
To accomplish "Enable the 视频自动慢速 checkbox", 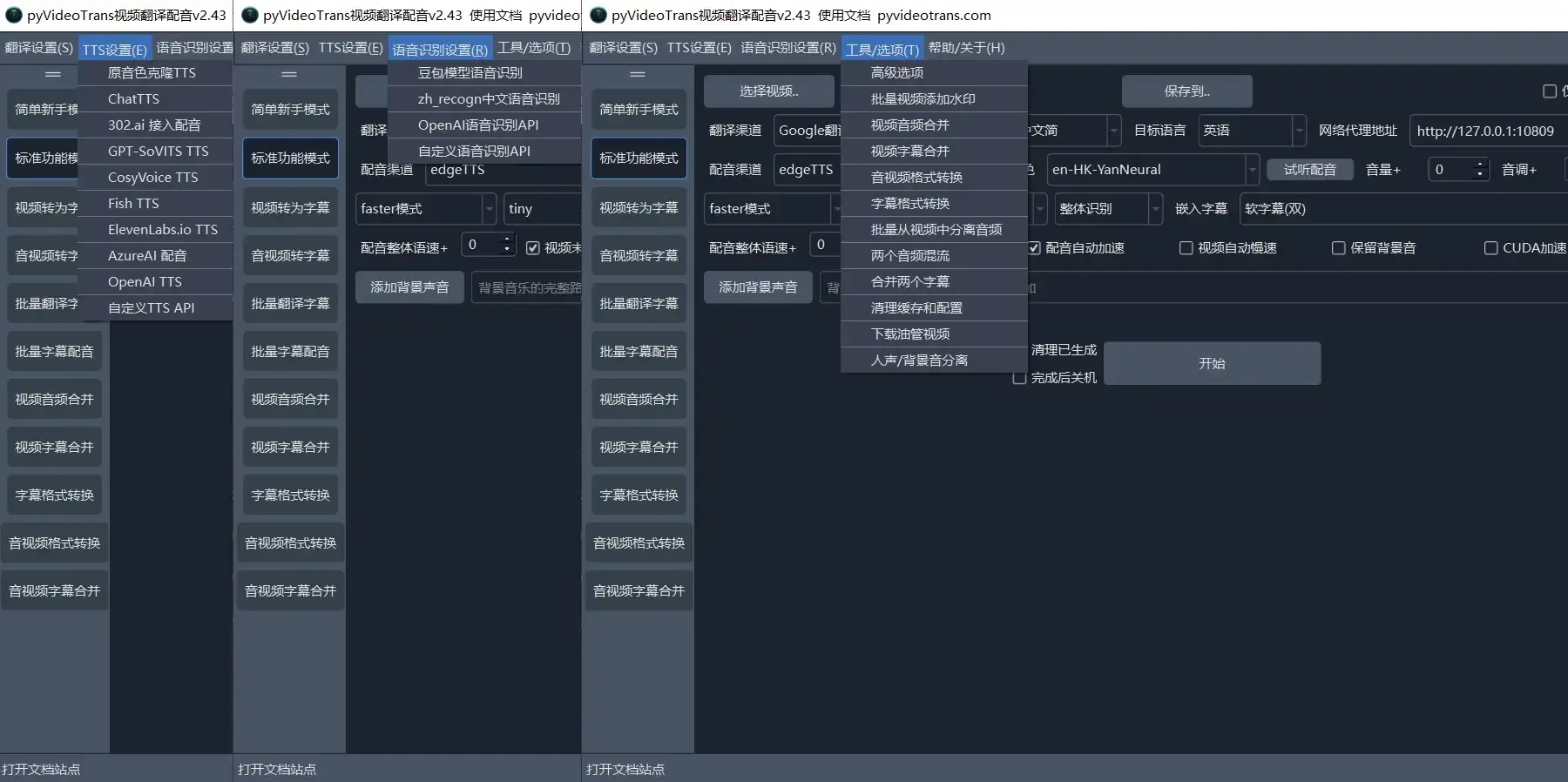I will click(x=1186, y=248).
